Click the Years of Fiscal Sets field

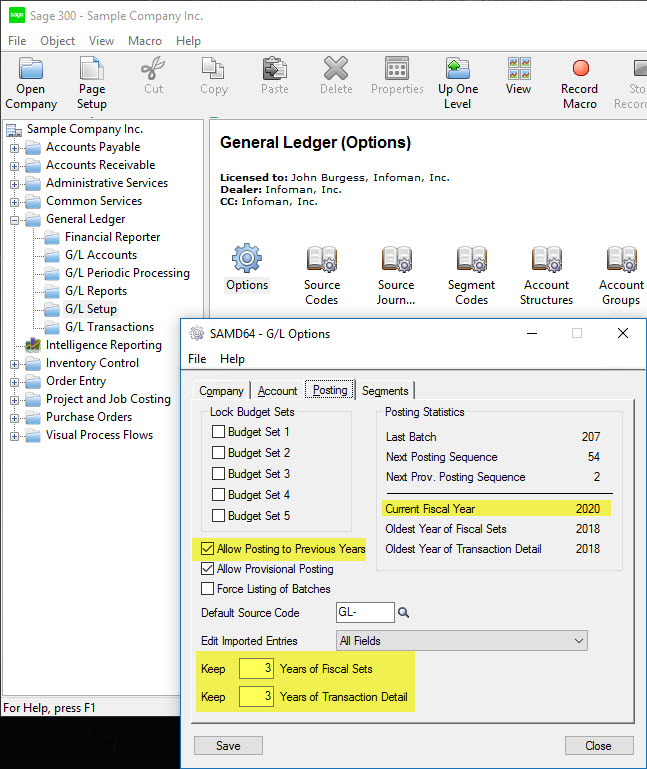click(x=256, y=668)
